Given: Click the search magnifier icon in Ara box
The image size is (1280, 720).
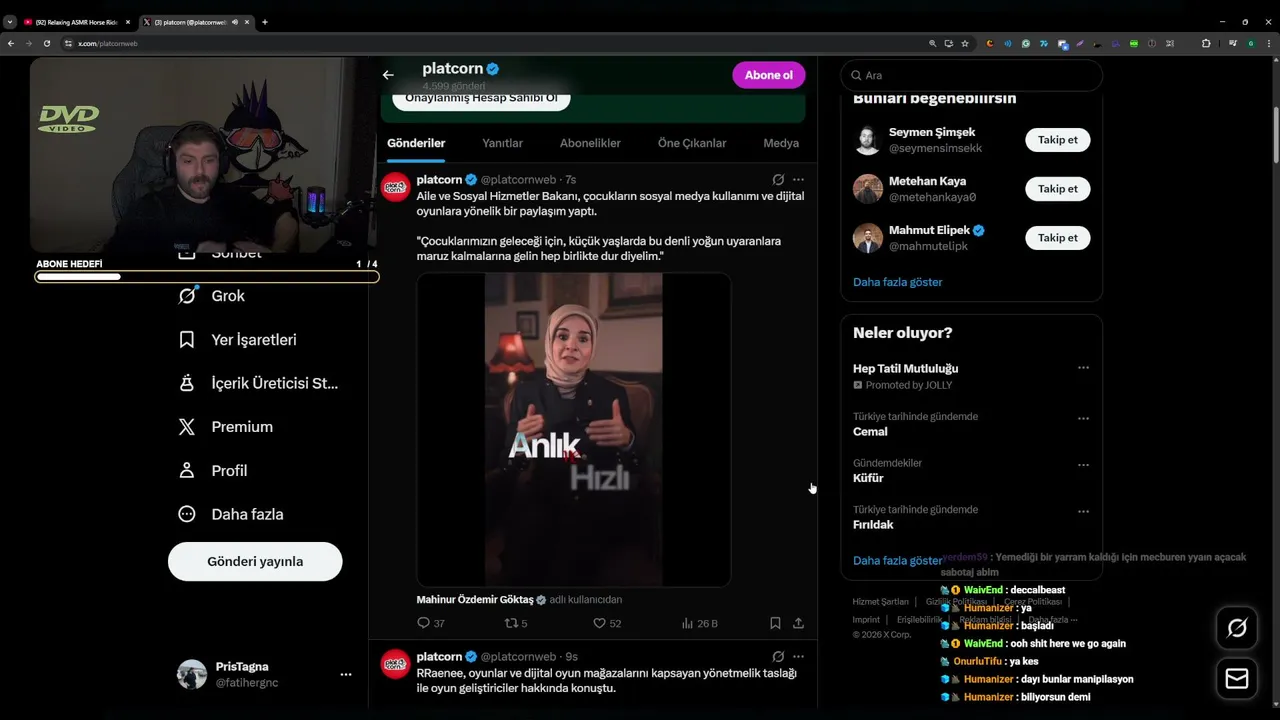Looking at the screenshot, I should click(x=857, y=75).
